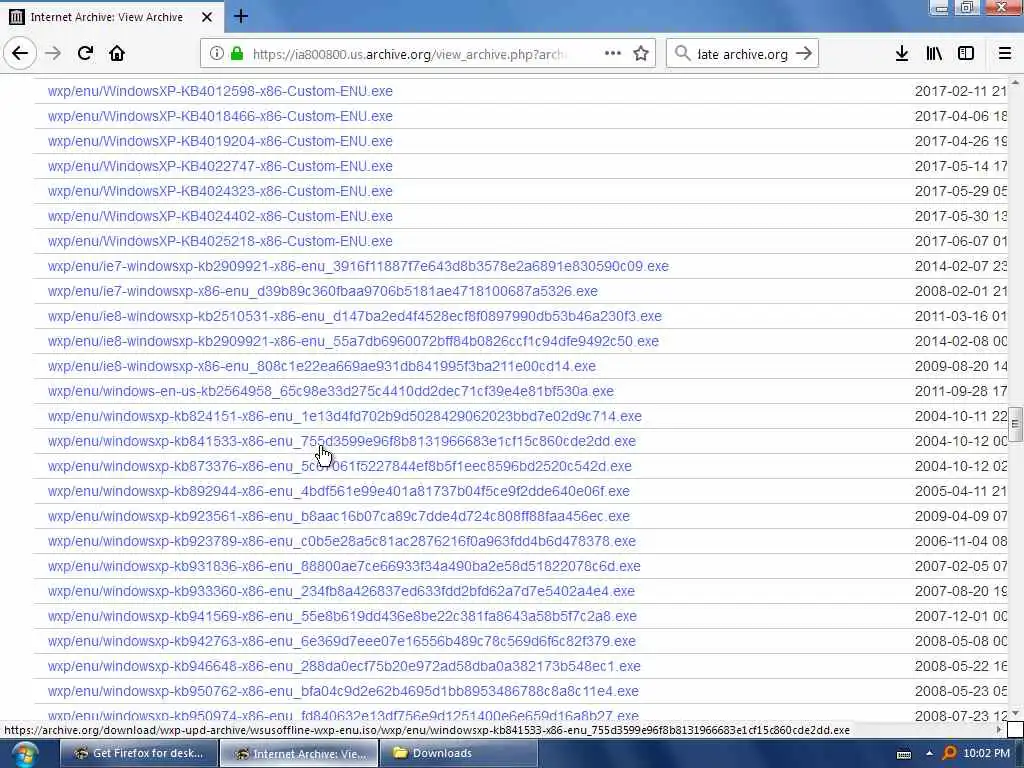This screenshot has height=768, width=1024.
Task: Open windowsxp-kb942763 file link
Action: point(342,641)
